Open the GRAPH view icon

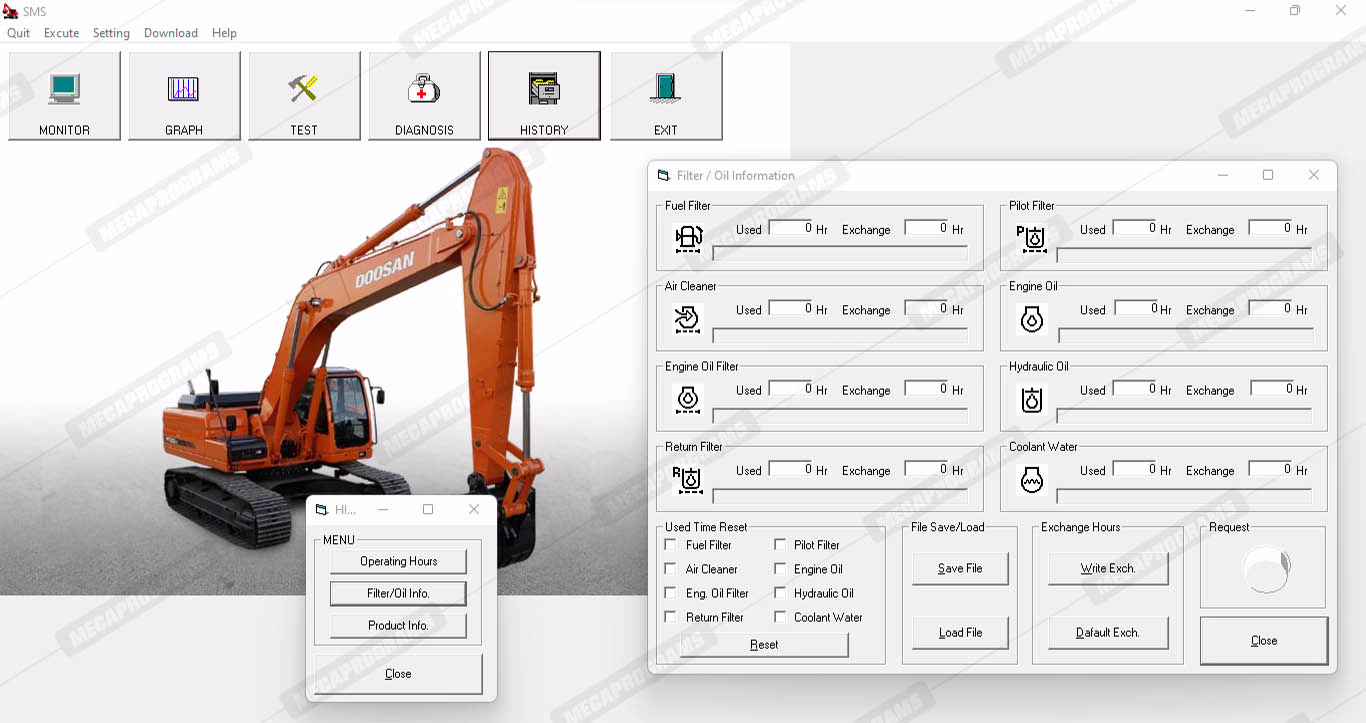[184, 90]
